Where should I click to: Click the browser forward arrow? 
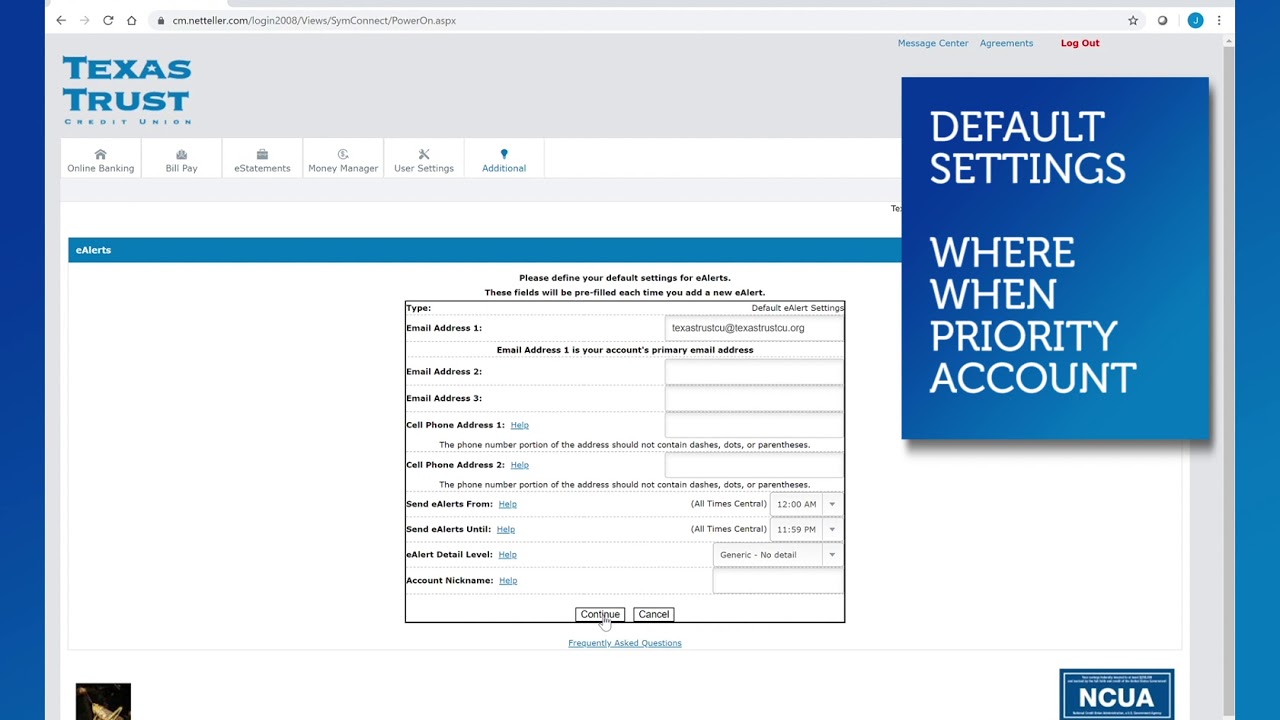pos(84,20)
